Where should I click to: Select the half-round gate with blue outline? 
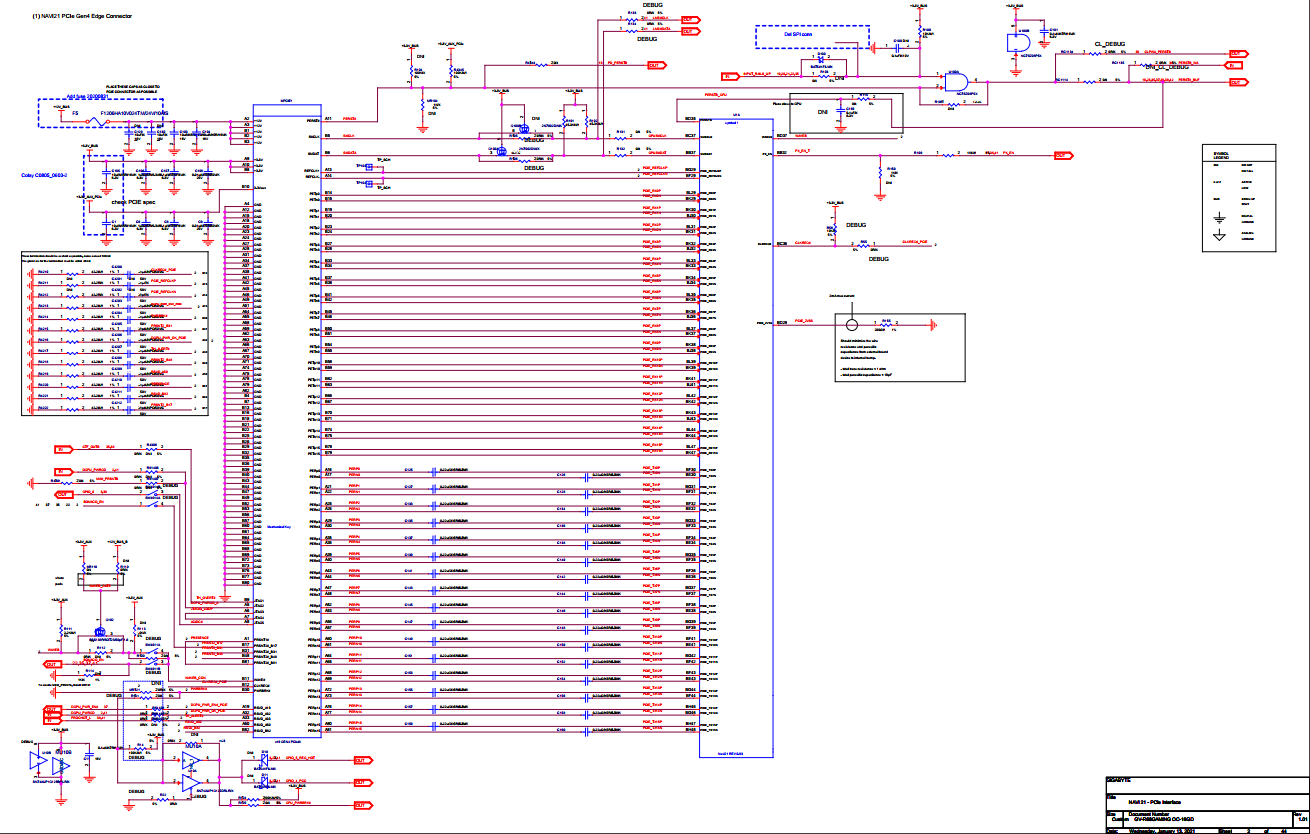pos(1017,44)
